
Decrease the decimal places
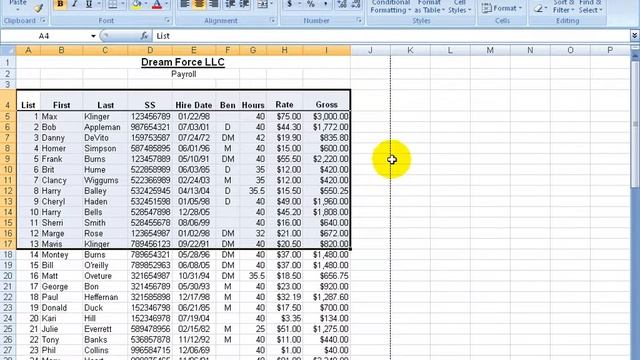pyautogui.click(x=356, y=4)
